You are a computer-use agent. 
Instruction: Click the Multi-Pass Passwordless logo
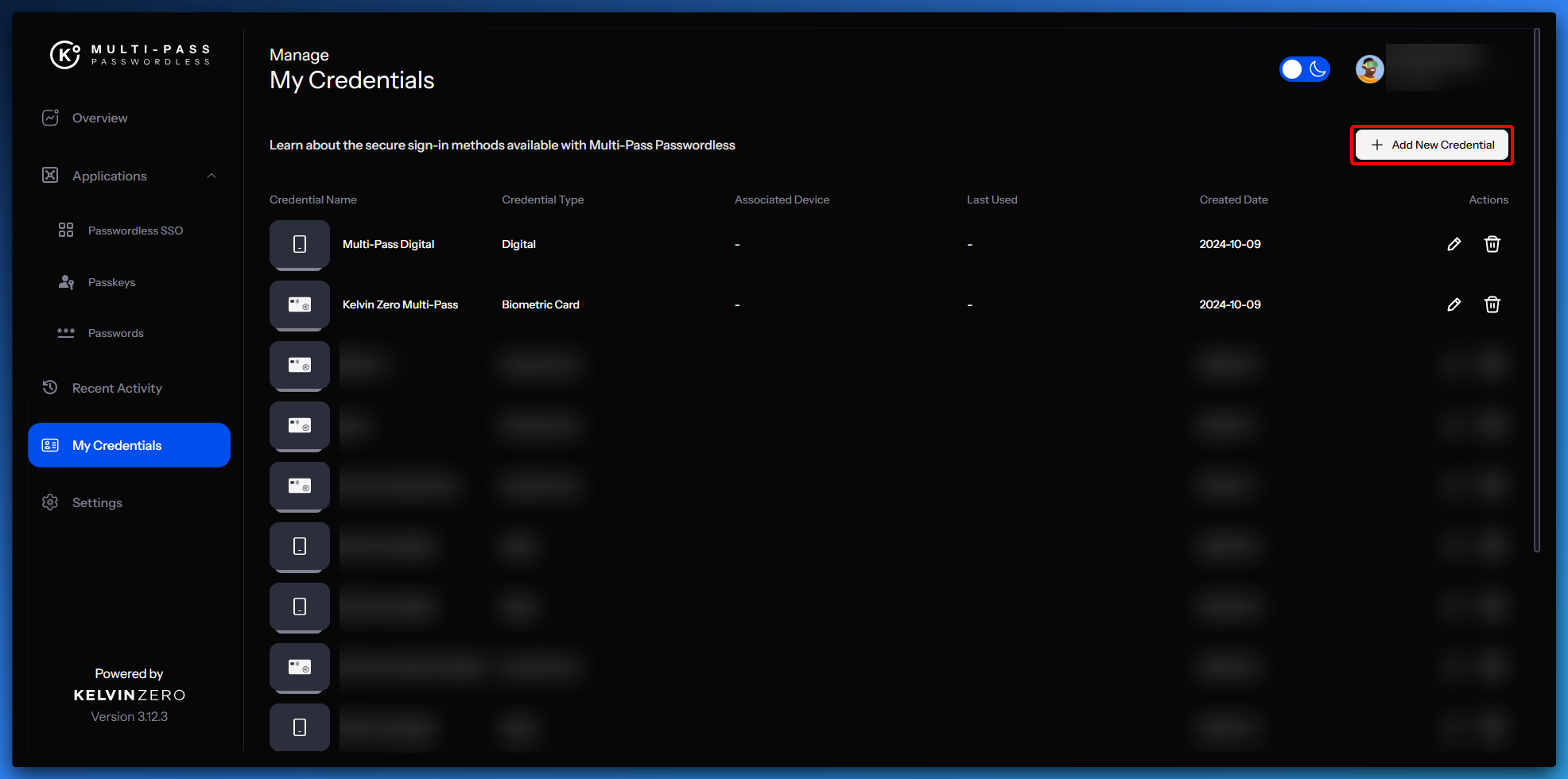(x=130, y=55)
